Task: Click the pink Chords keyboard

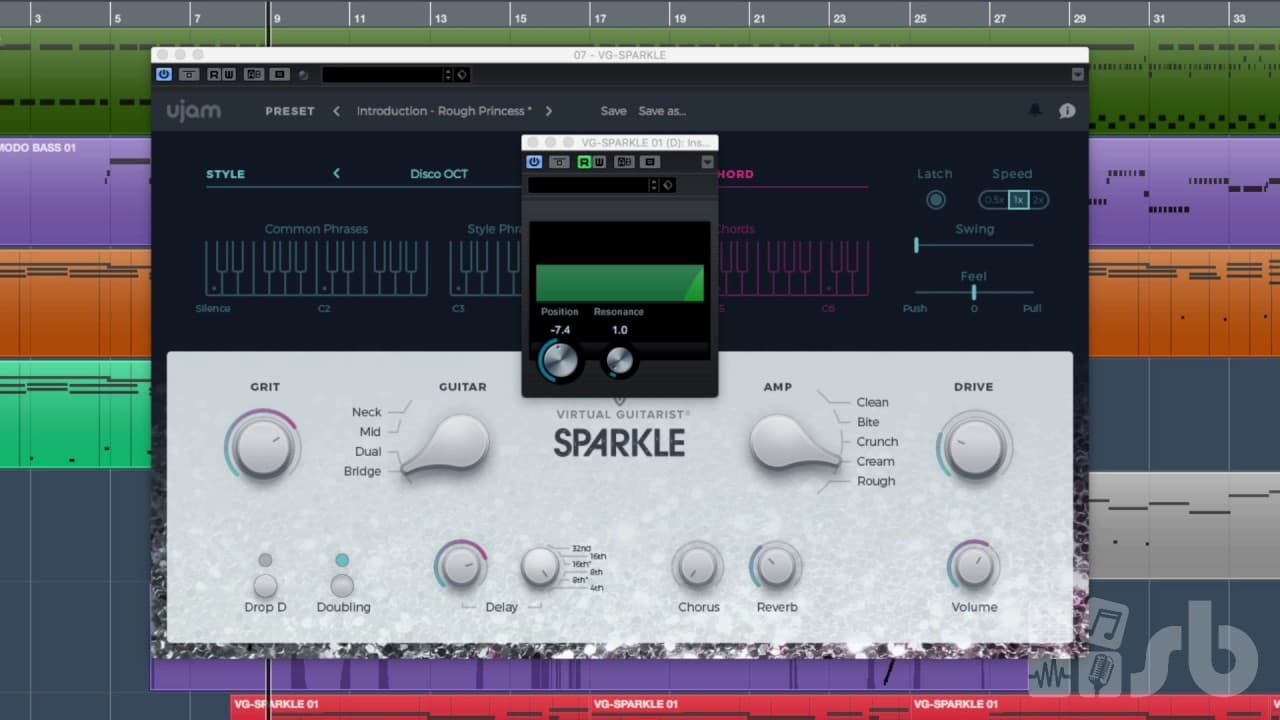Action: pos(793,268)
